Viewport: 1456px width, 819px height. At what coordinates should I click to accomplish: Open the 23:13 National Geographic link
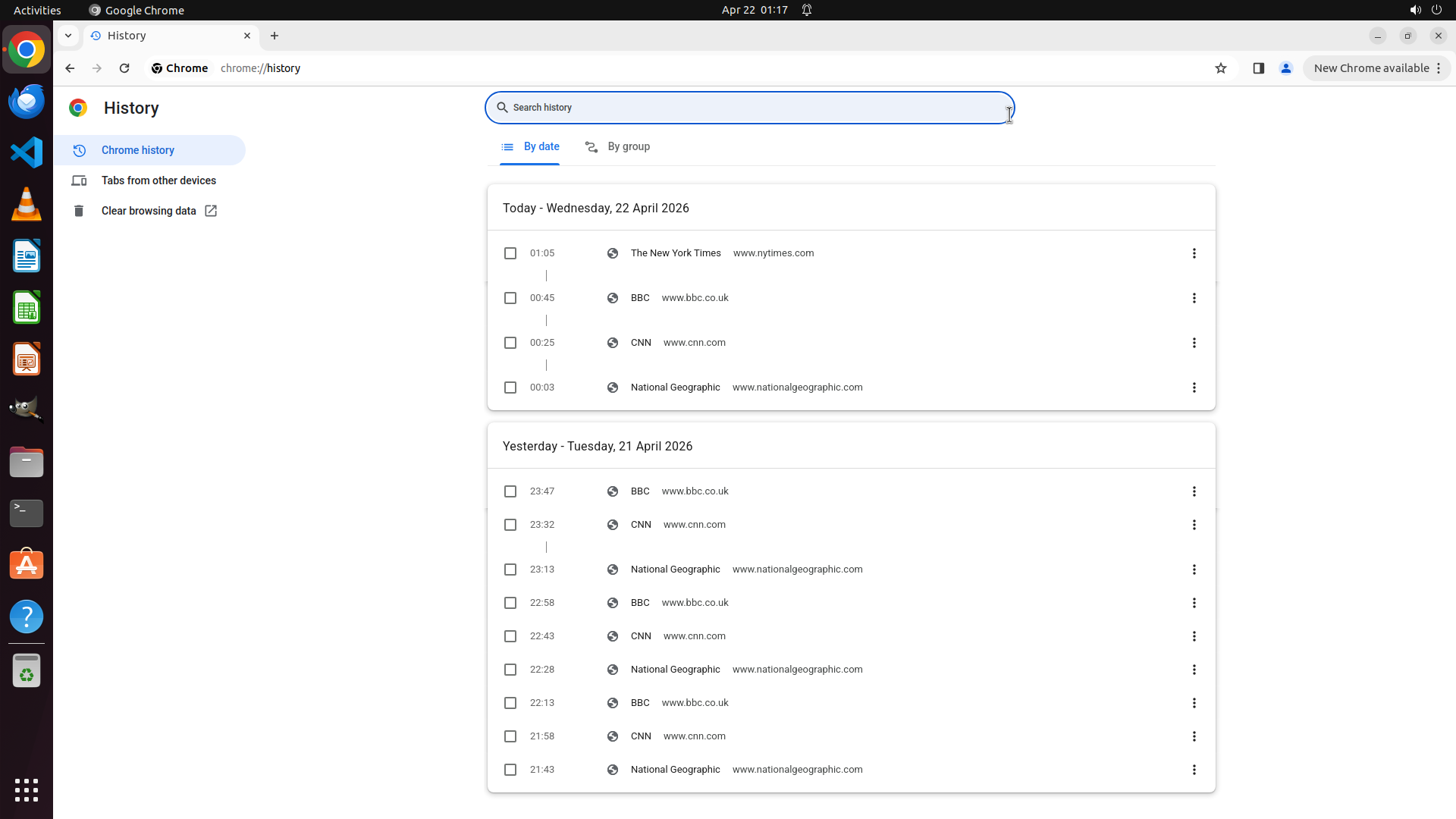click(675, 570)
